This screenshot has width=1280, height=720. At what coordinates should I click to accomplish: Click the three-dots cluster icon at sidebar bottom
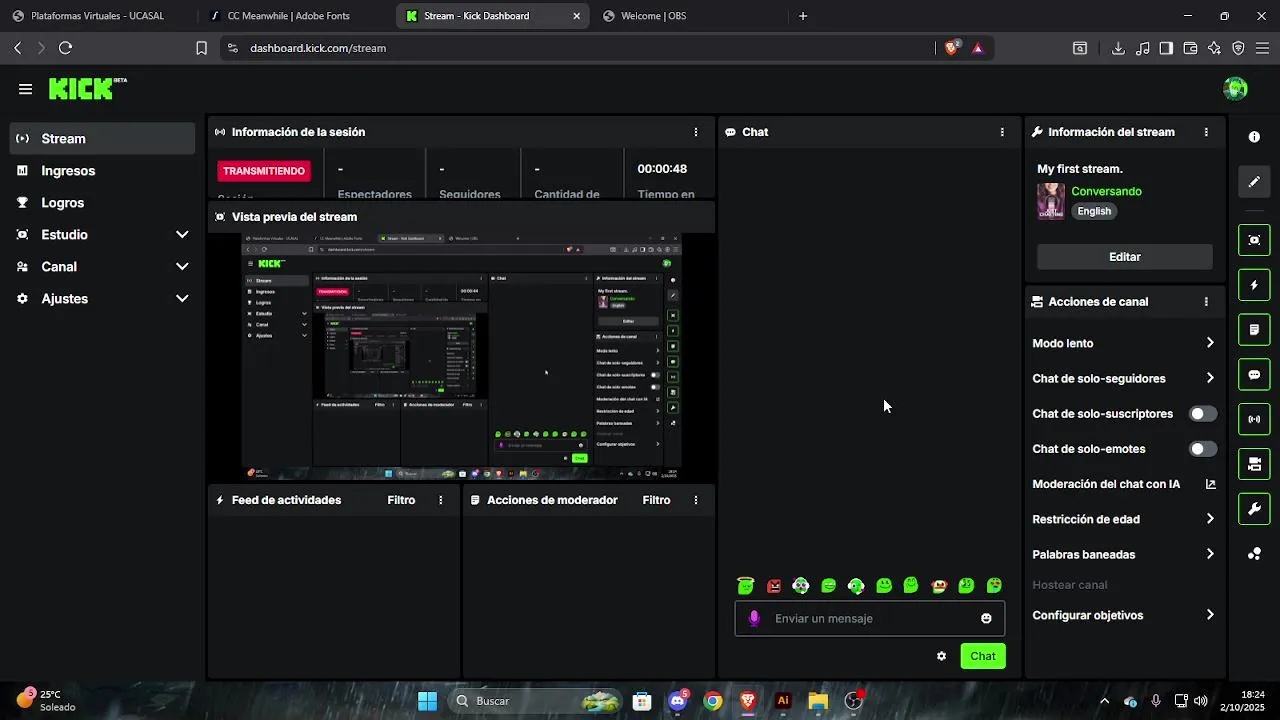1254,554
